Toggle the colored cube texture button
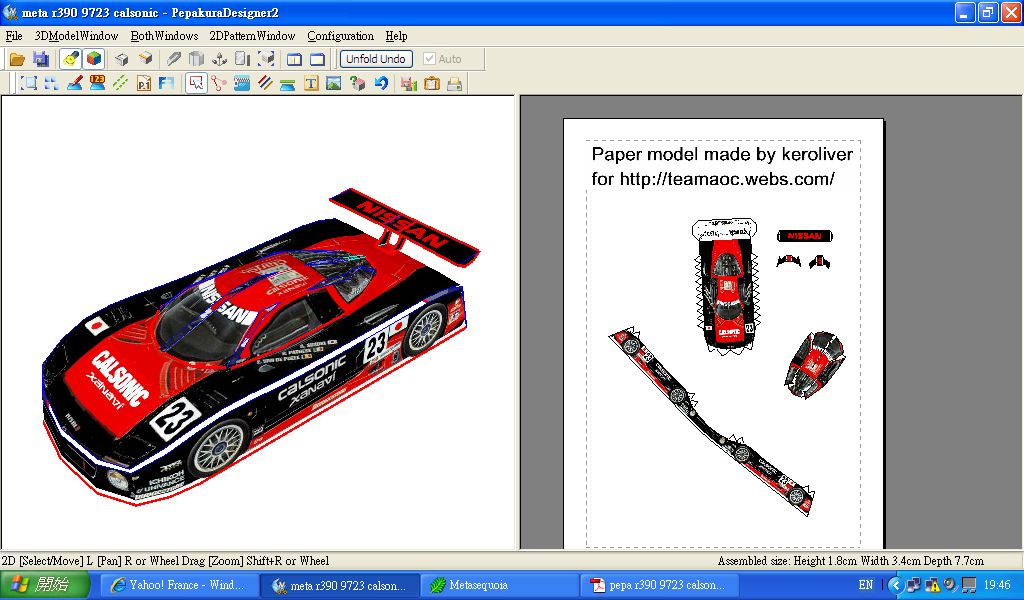The width and height of the screenshot is (1024, 600). [x=93, y=59]
